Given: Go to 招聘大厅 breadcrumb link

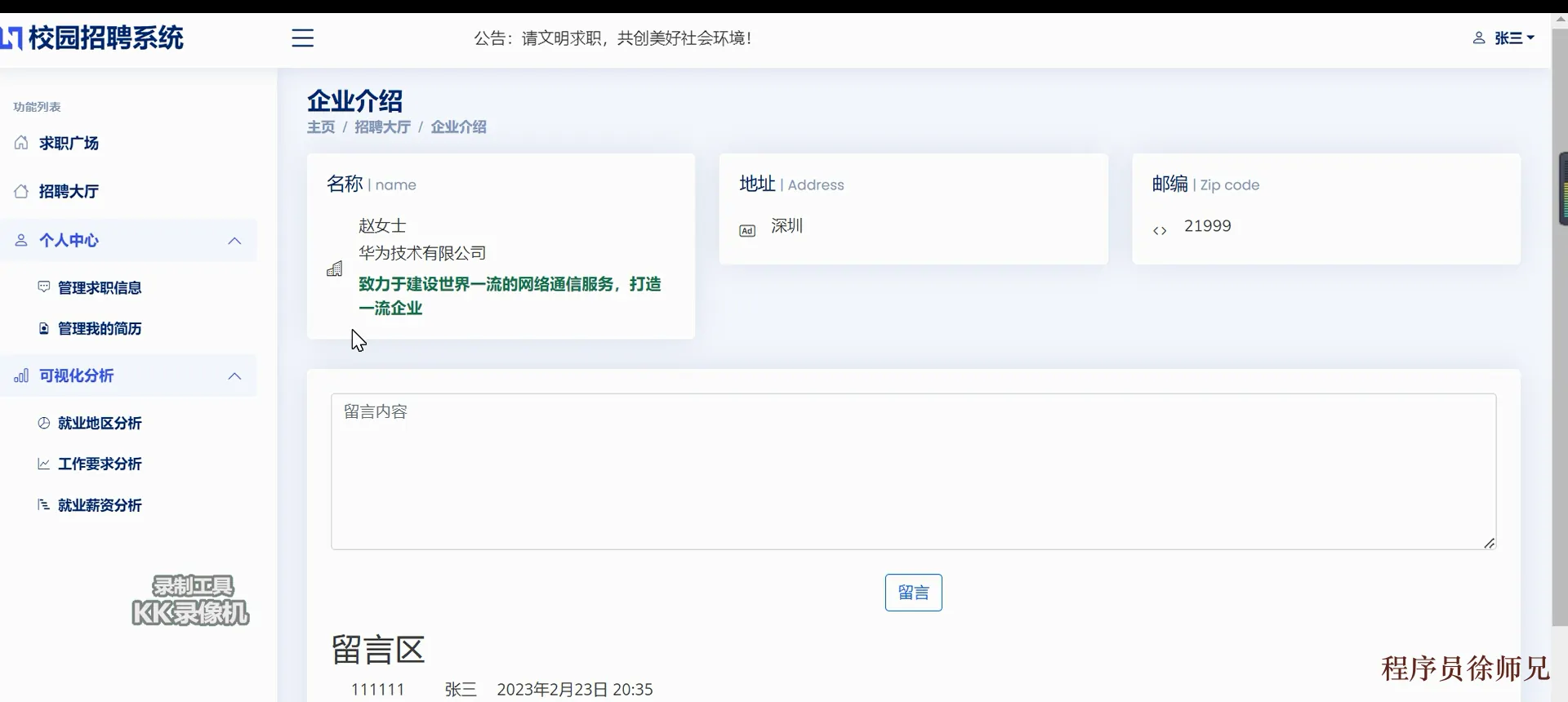Looking at the screenshot, I should [x=382, y=127].
